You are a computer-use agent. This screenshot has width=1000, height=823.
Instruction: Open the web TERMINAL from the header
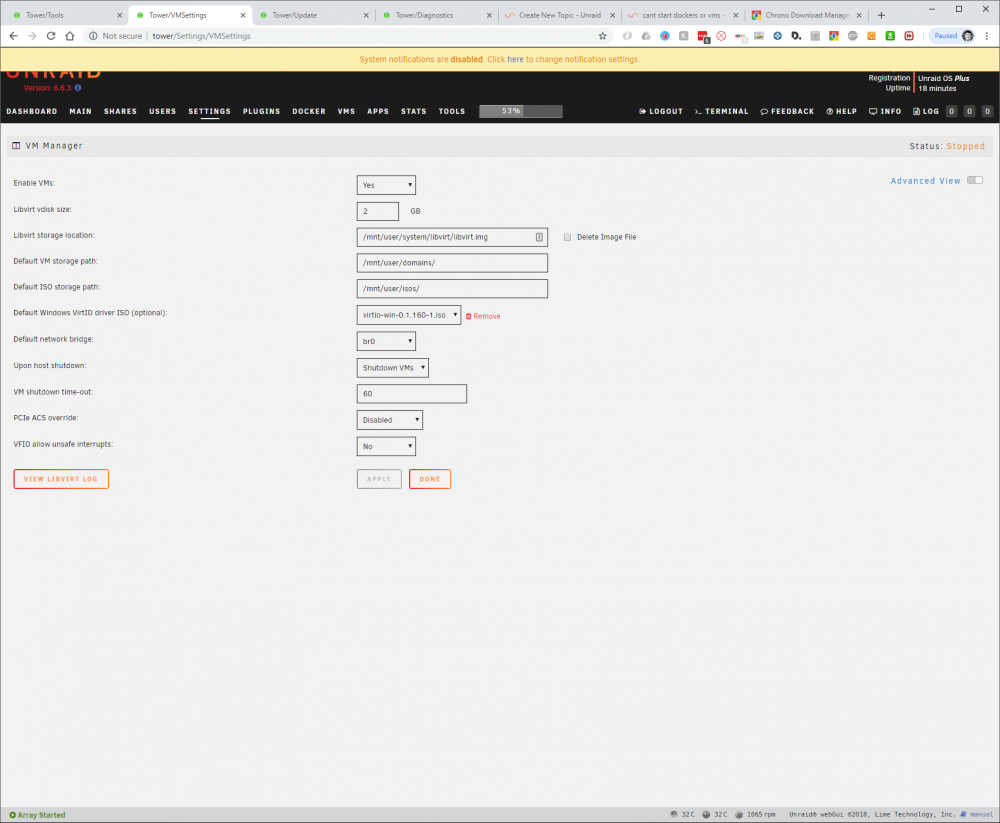721,111
